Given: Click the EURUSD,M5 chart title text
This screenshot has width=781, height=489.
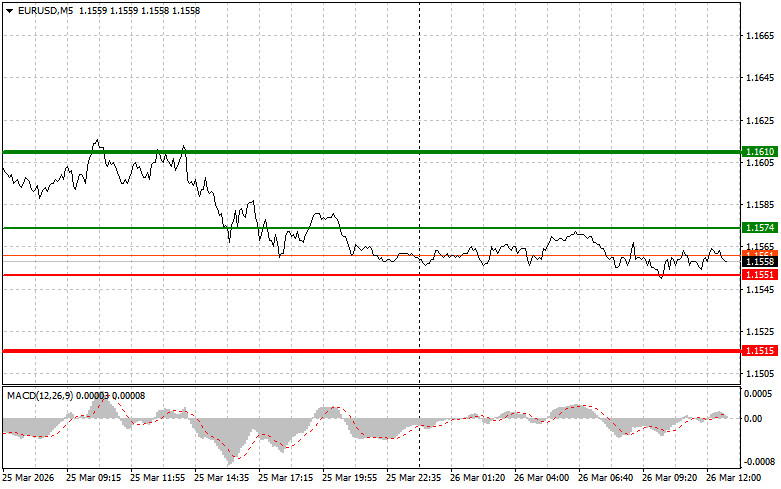Looking at the screenshot, I should pyautogui.click(x=45, y=10).
